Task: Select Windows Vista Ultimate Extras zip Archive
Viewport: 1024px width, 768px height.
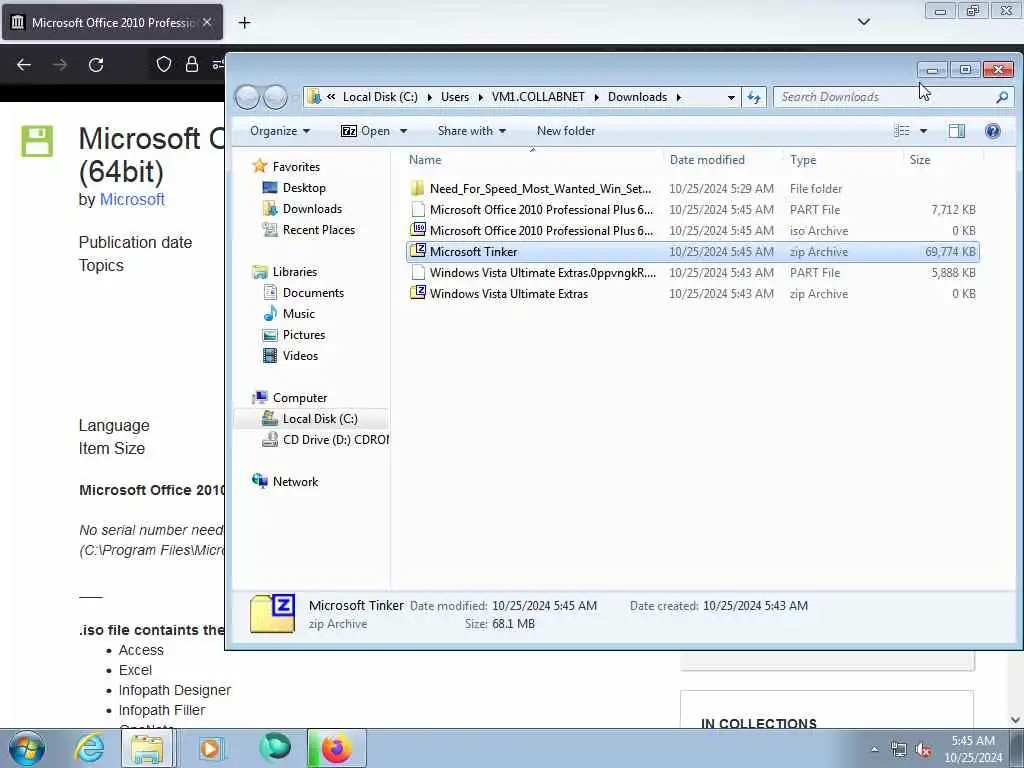Action: [x=692, y=294]
